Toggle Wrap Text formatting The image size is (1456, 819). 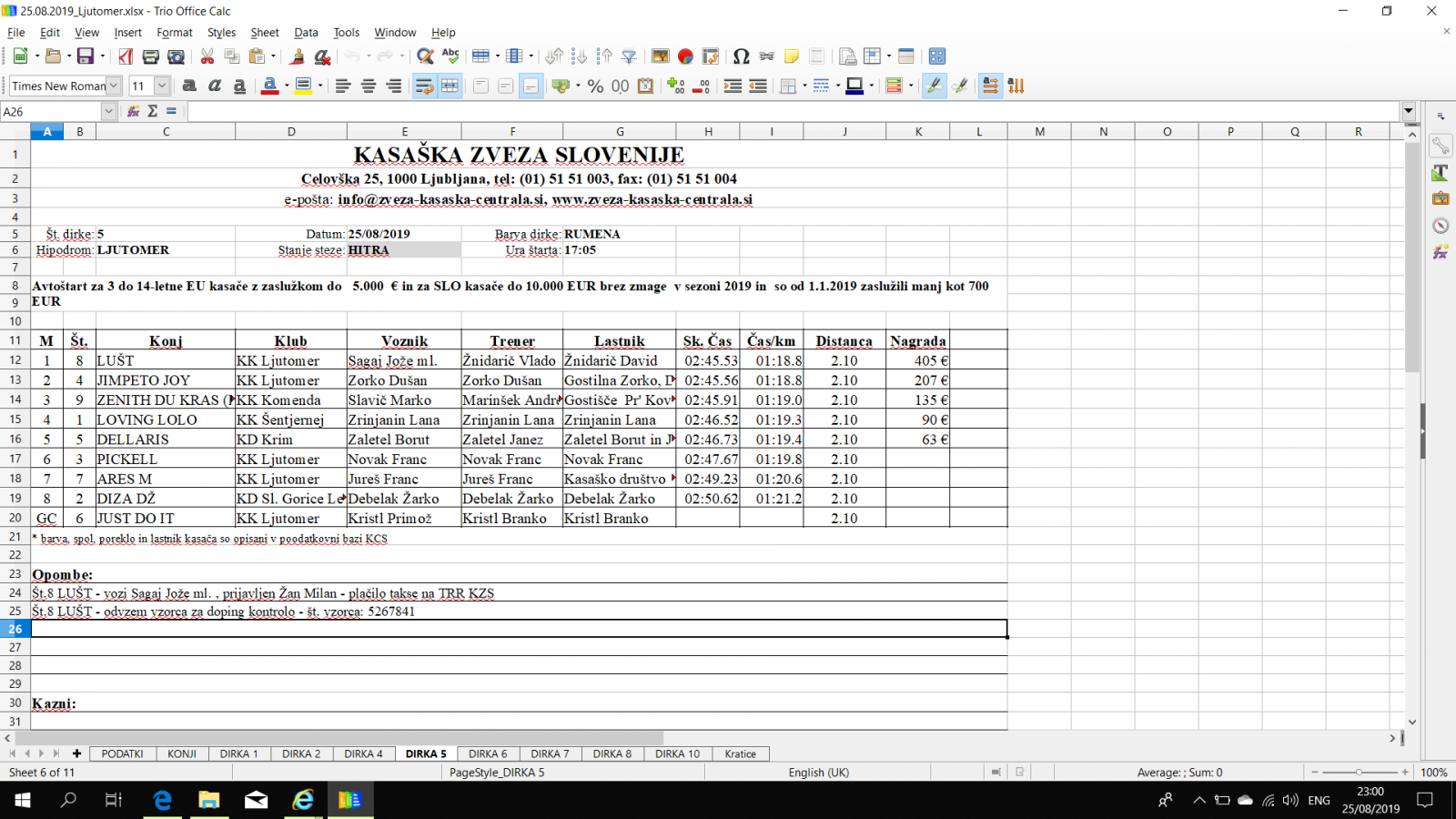(424, 86)
